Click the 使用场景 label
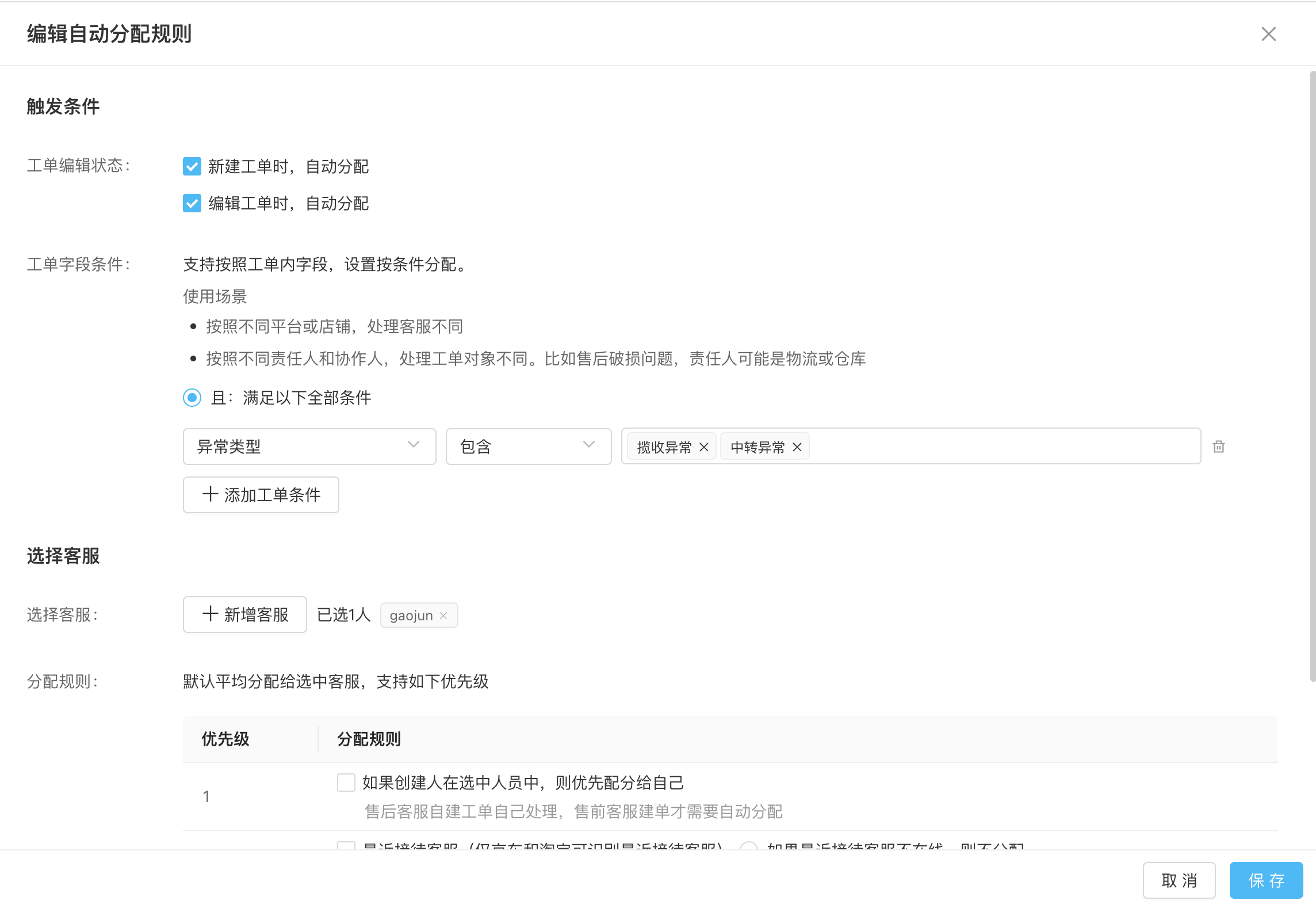The width and height of the screenshot is (1316, 908). point(215,296)
